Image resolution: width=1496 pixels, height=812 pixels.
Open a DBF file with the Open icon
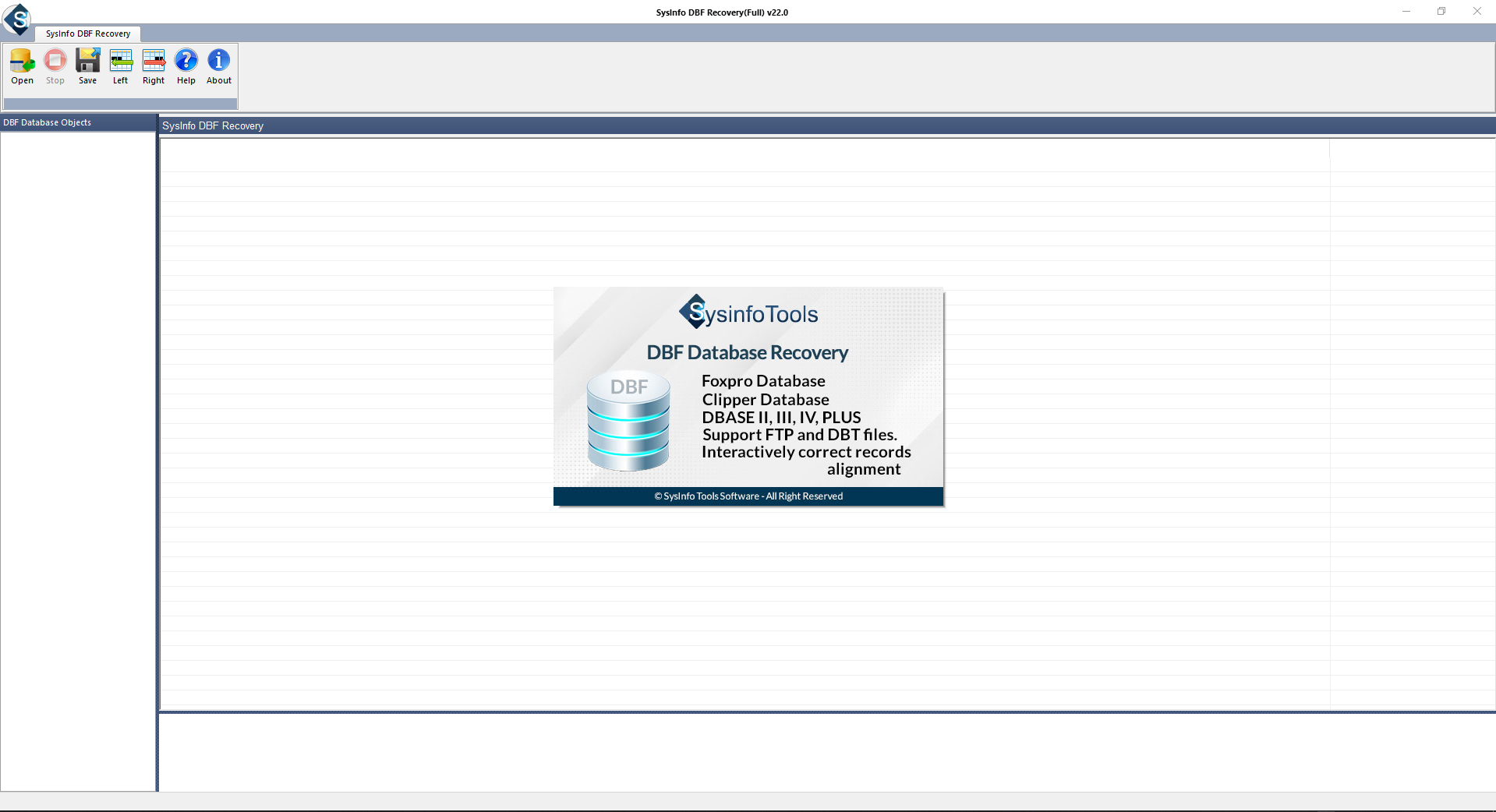click(x=23, y=66)
